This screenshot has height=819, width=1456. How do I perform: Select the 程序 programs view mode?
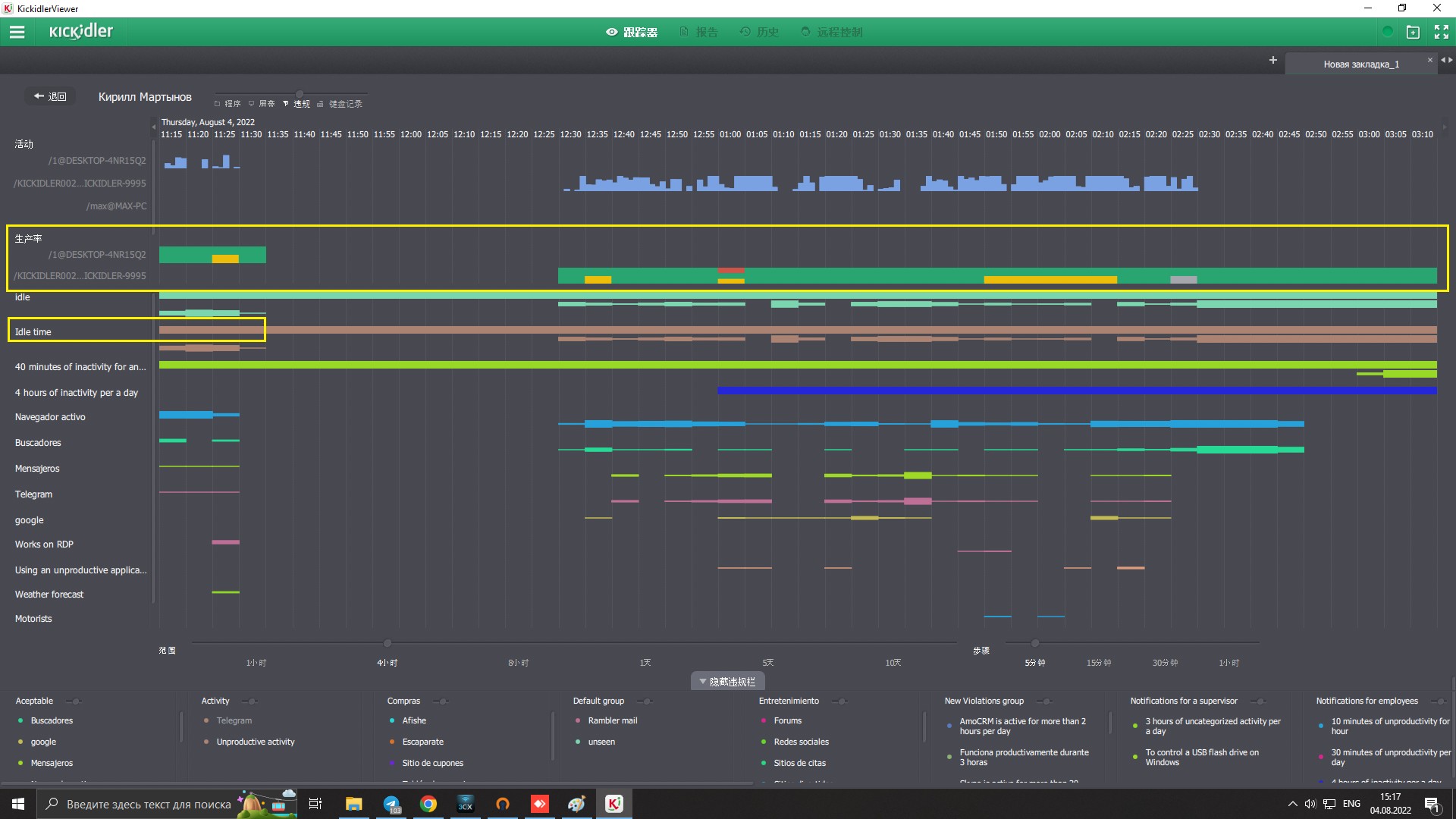tap(227, 104)
